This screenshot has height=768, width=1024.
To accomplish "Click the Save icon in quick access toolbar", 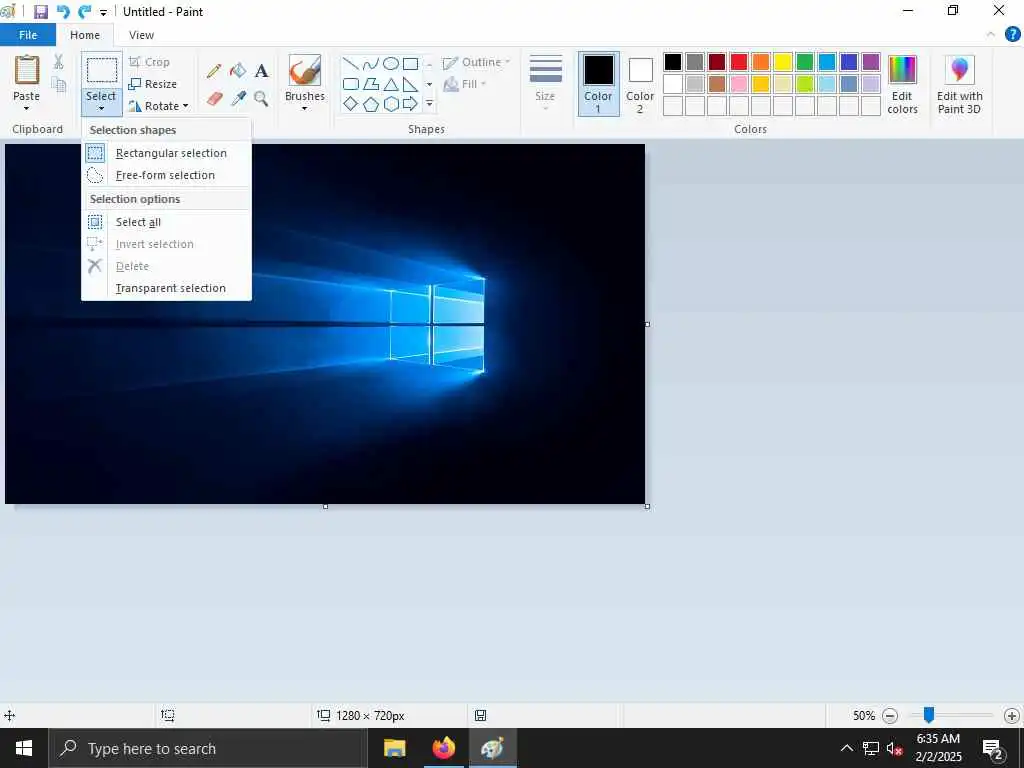I will pos(40,12).
